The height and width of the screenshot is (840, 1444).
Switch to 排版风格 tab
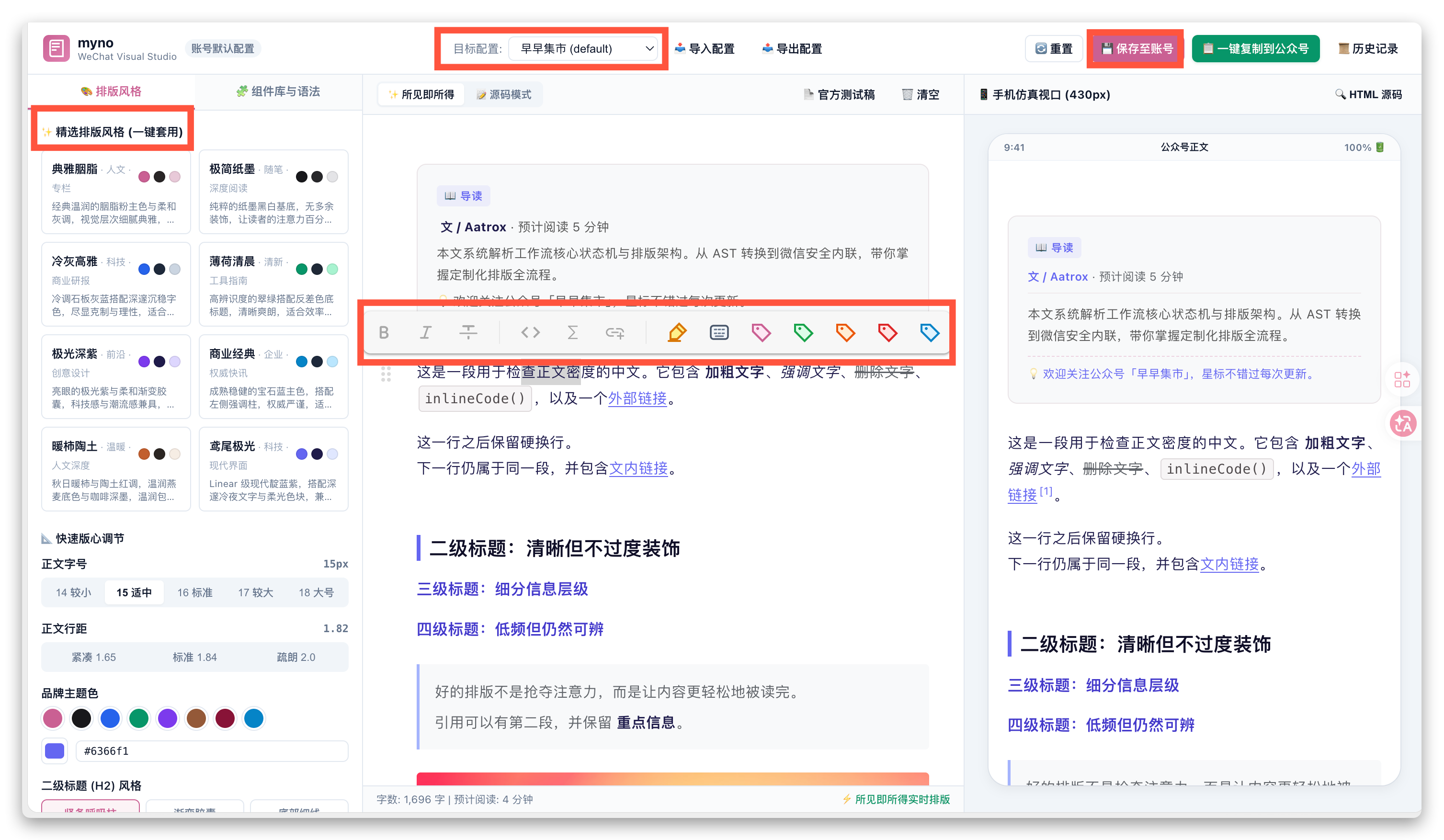pos(111,91)
